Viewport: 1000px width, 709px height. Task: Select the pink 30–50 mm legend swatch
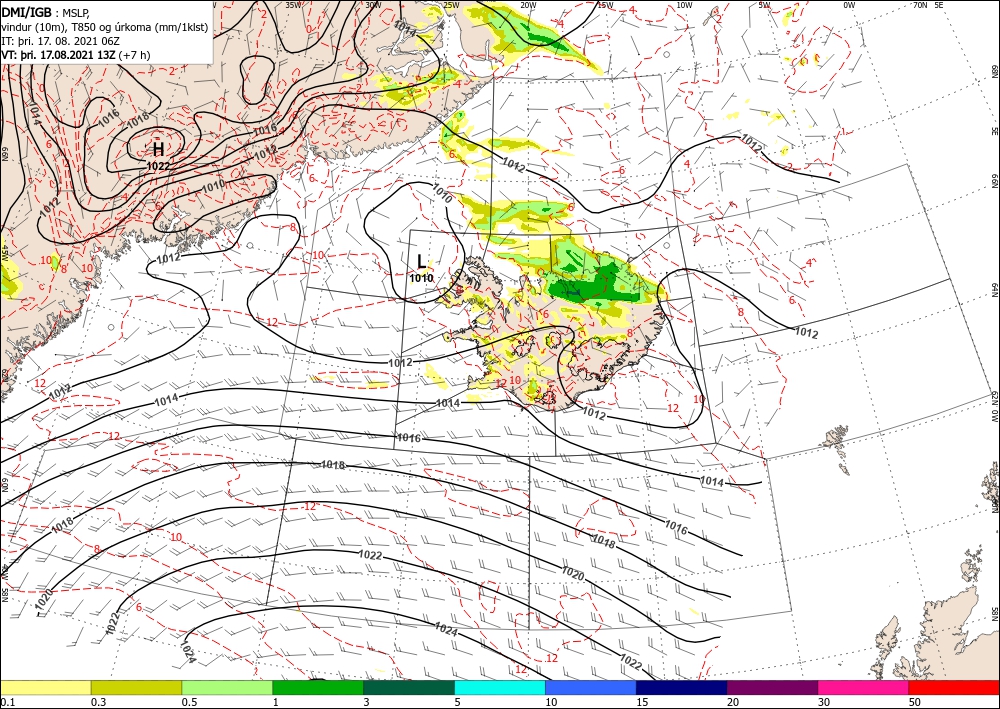tap(864, 688)
